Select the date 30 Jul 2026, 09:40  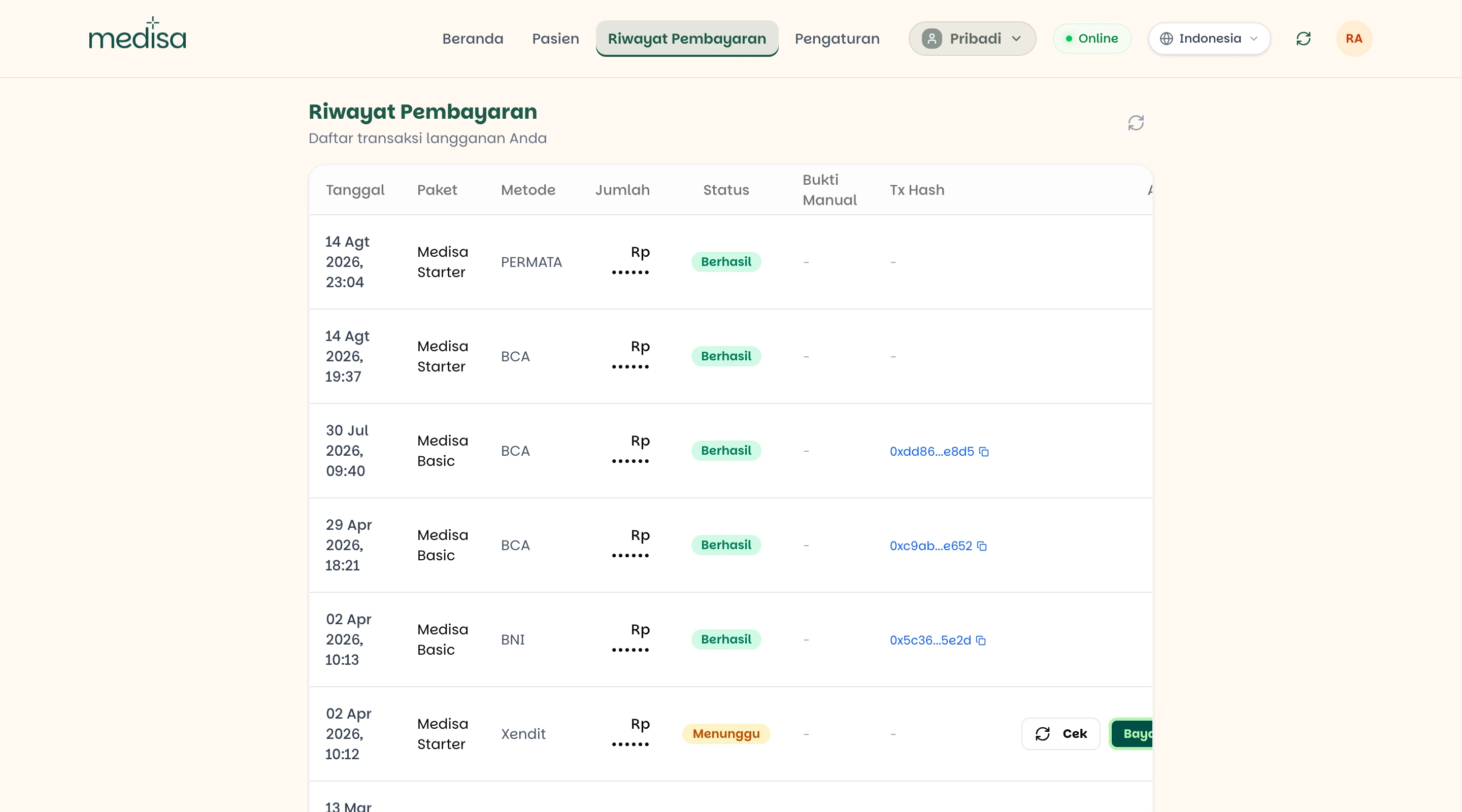pyautogui.click(x=347, y=451)
